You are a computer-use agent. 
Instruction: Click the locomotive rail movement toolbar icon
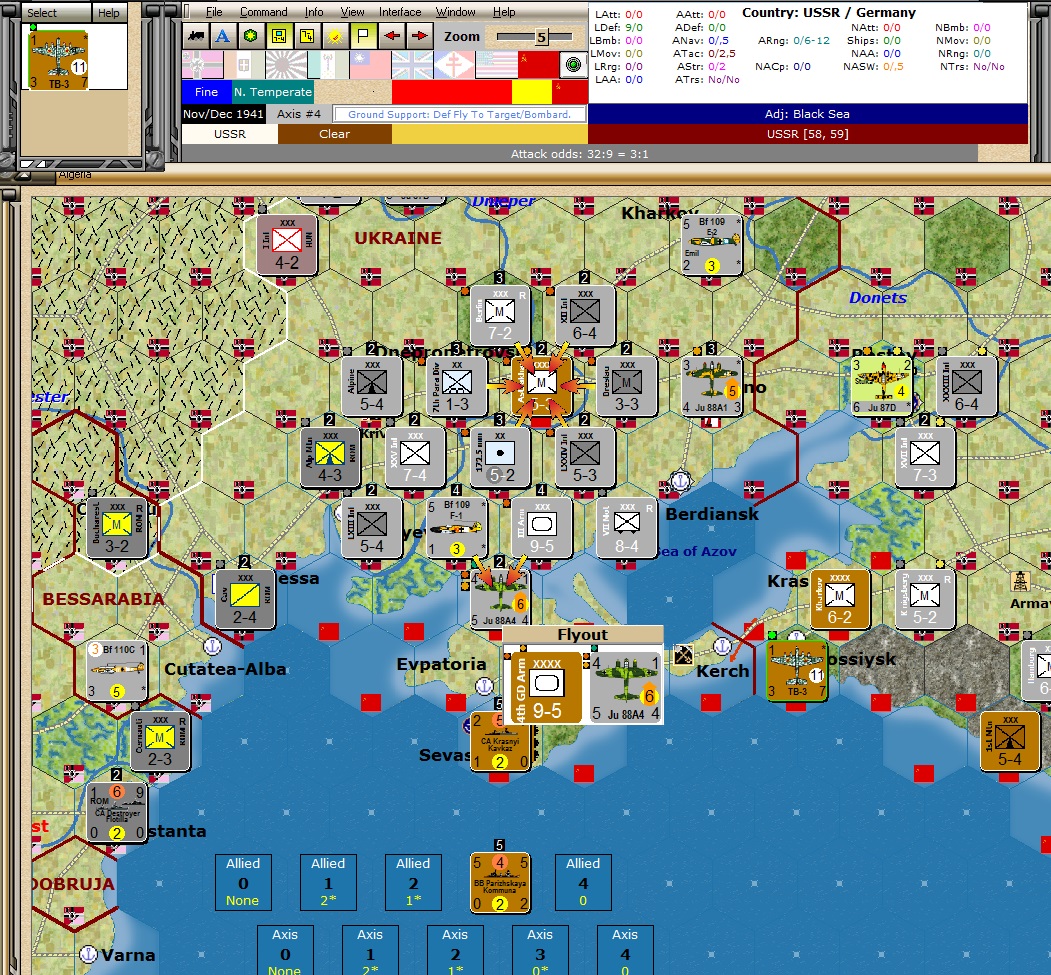(196, 36)
